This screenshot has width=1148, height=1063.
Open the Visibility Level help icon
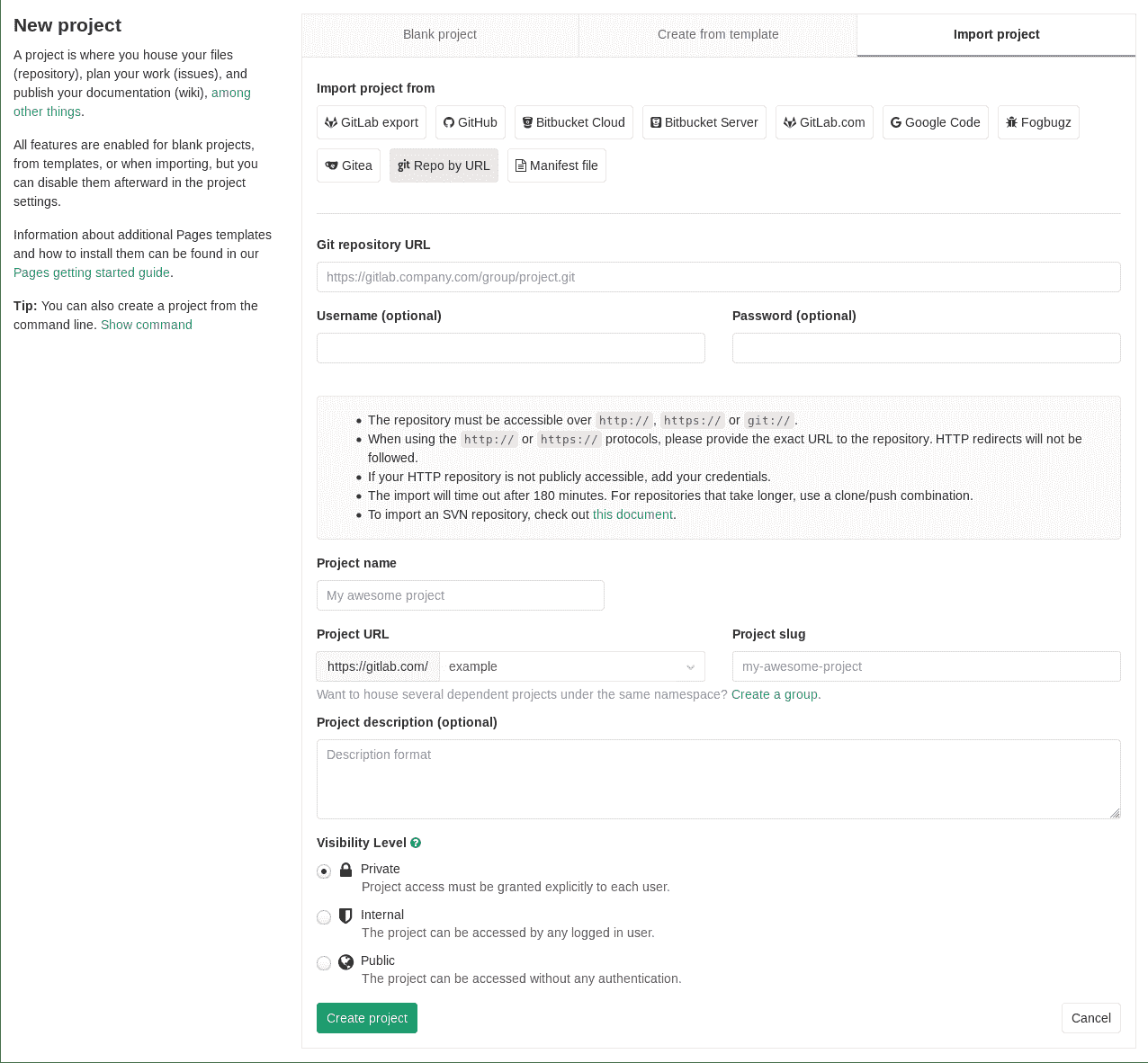tap(415, 843)
